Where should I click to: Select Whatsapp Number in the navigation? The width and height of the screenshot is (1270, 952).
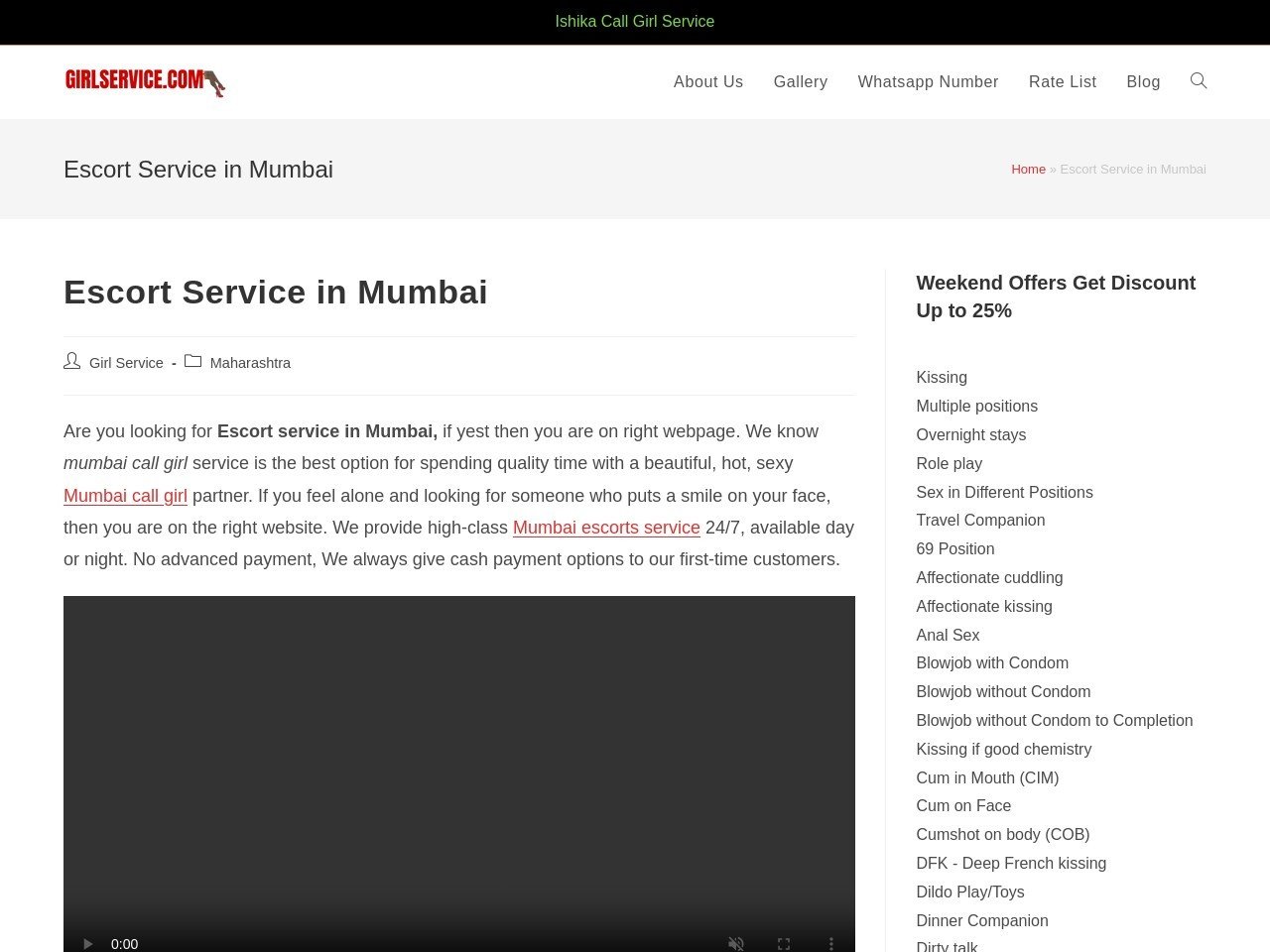click(928, 81)
